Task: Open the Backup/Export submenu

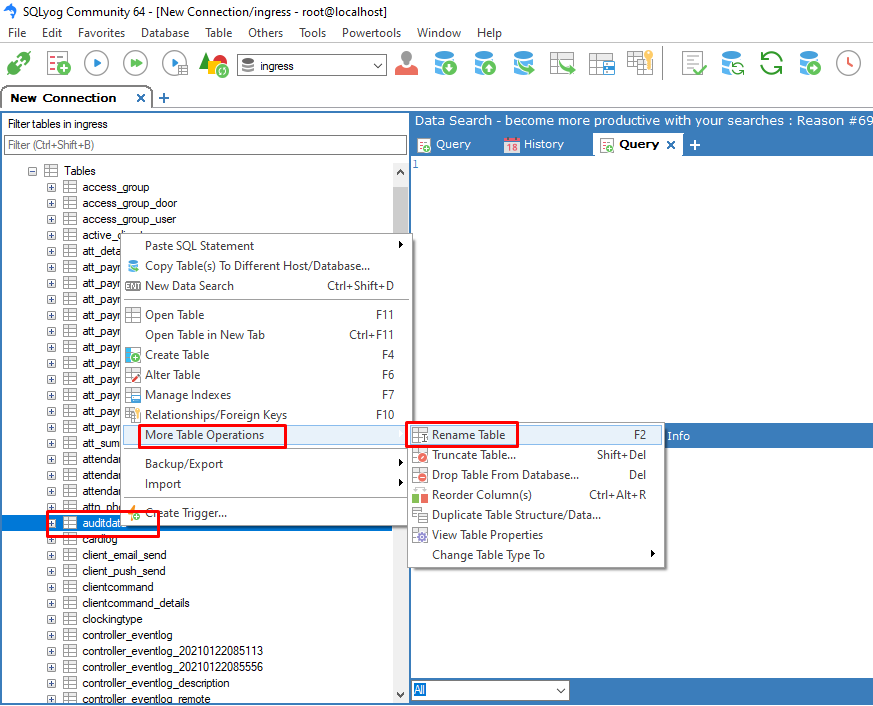Action: 266,464
